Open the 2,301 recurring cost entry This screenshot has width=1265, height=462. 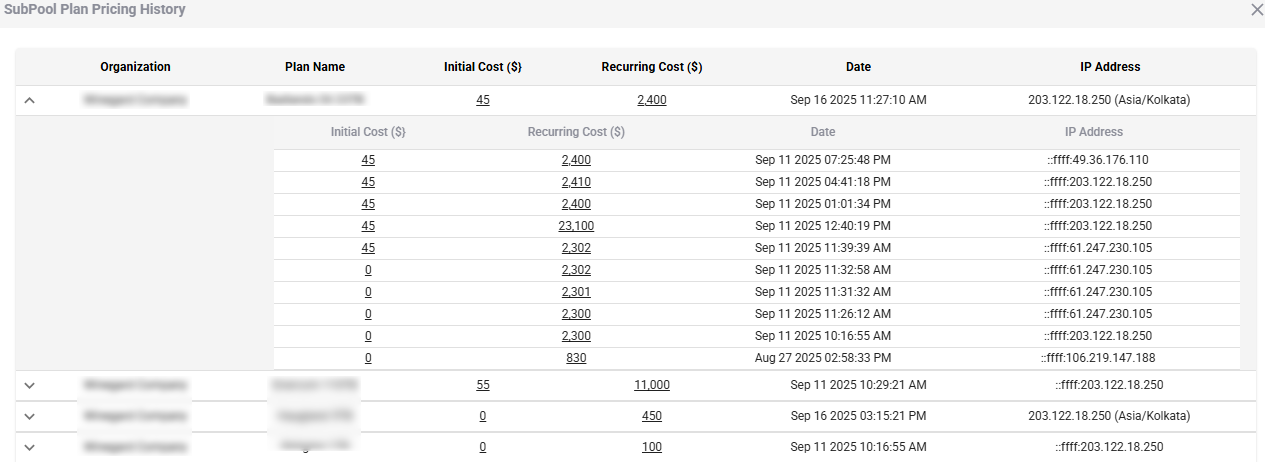coord(576,291)
